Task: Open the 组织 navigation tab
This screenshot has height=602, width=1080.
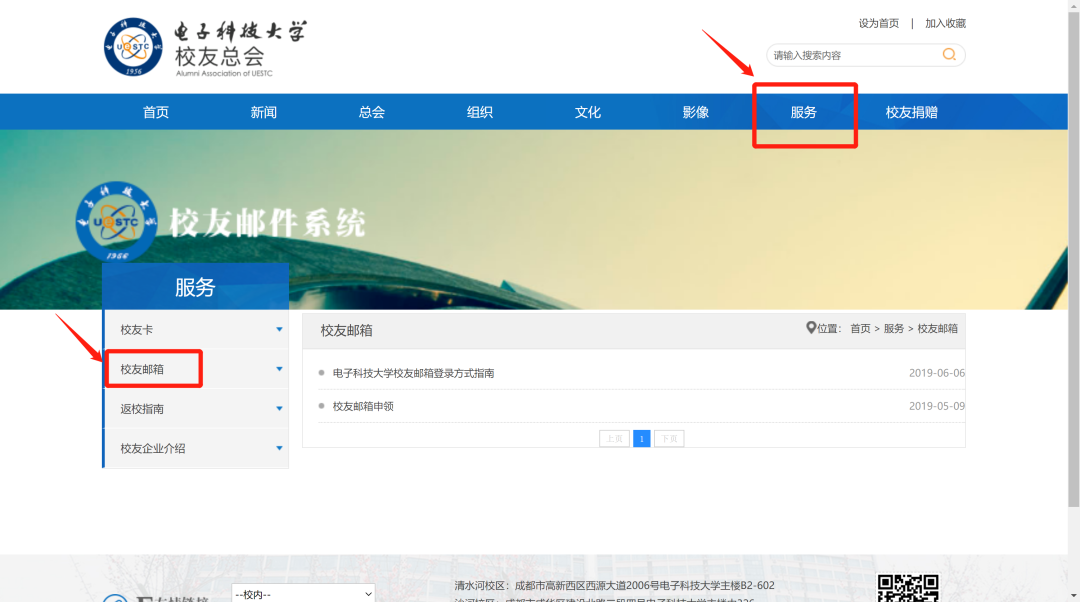Action: (x=479, y=112)
